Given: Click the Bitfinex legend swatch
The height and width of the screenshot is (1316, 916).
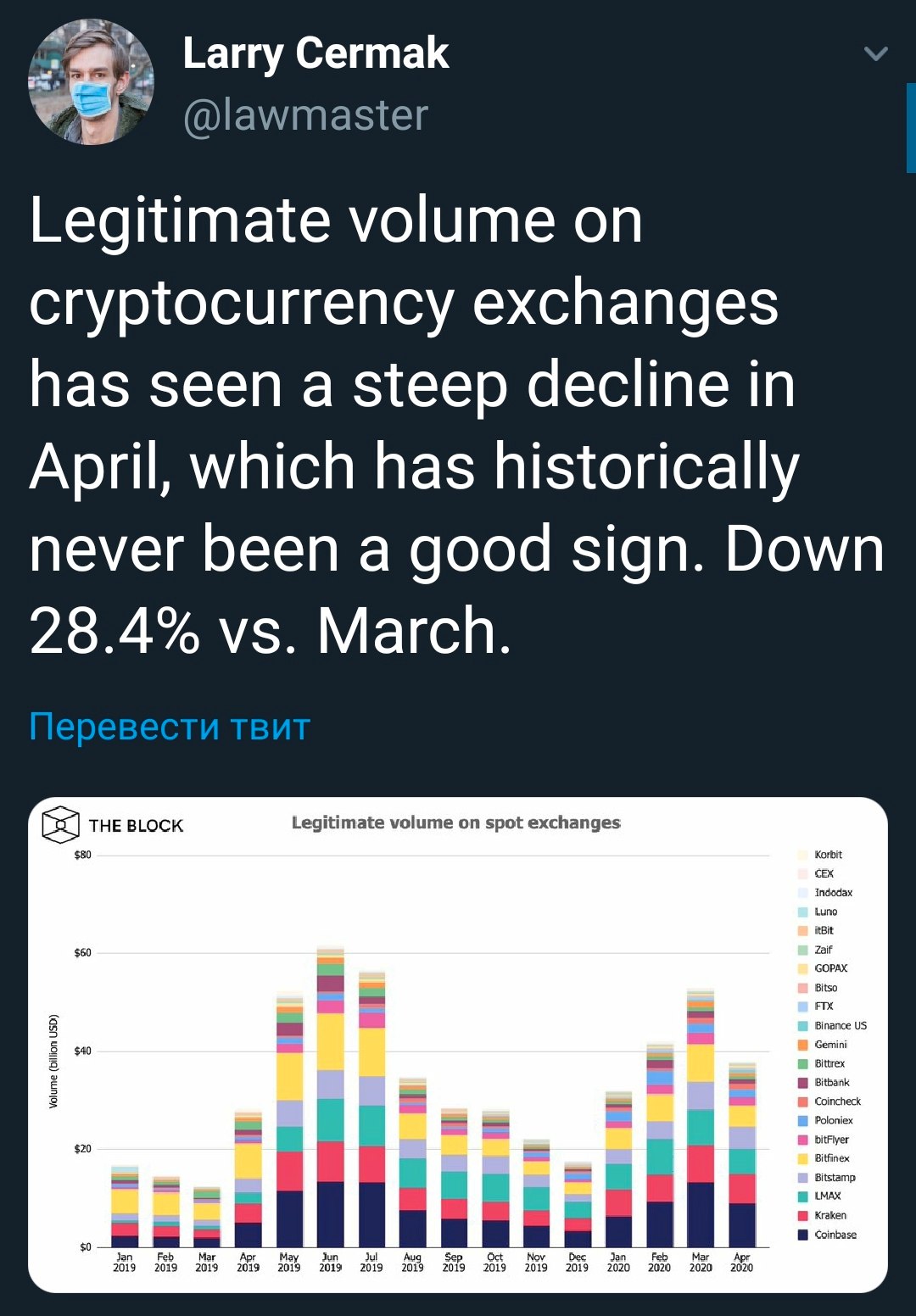Looking at the screenshot, I should point(802,1158).
